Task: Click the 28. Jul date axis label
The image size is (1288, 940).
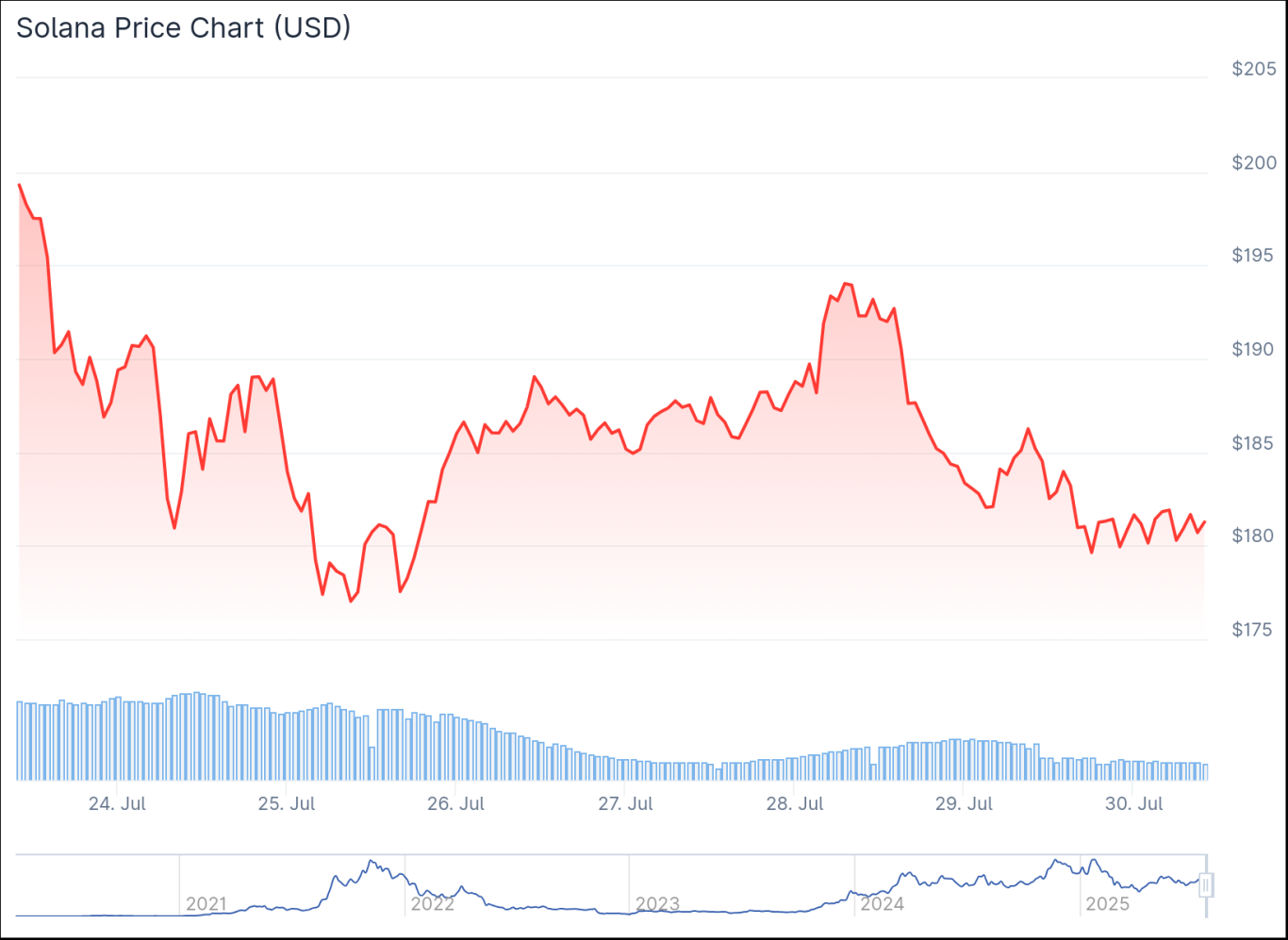Action: coord(795,804)
